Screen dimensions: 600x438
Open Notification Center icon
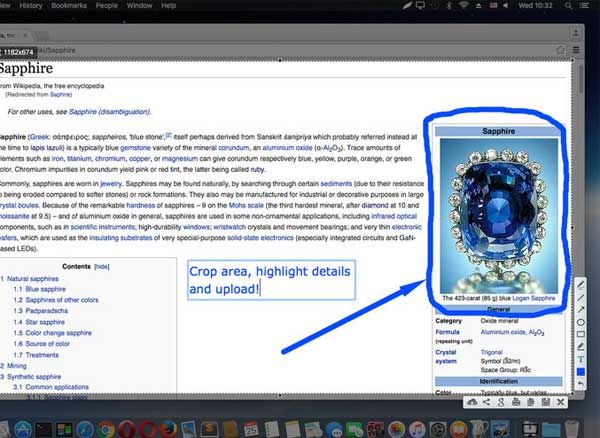tap(584, 5)
